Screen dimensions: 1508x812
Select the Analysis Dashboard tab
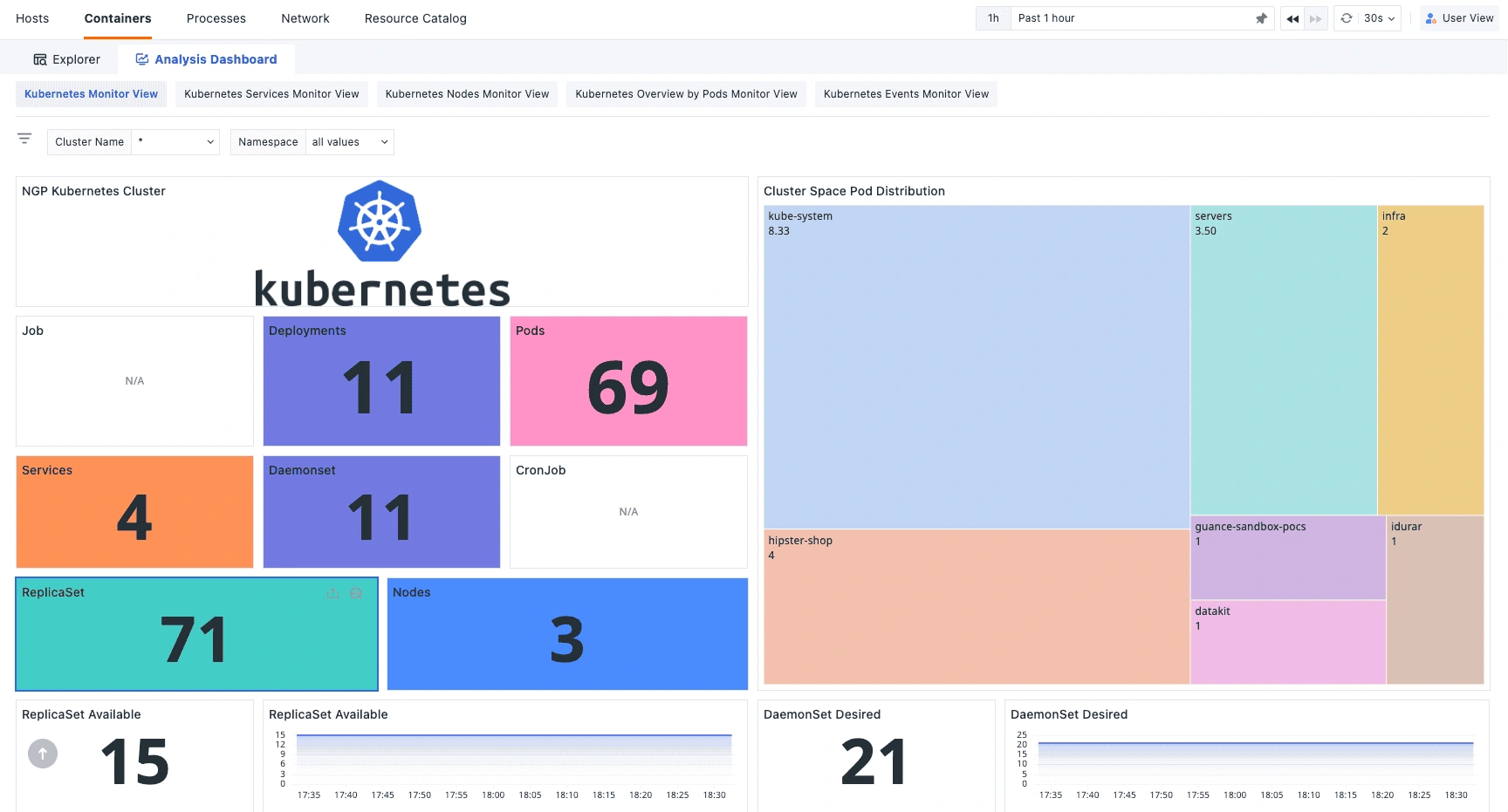pos(206,59)
